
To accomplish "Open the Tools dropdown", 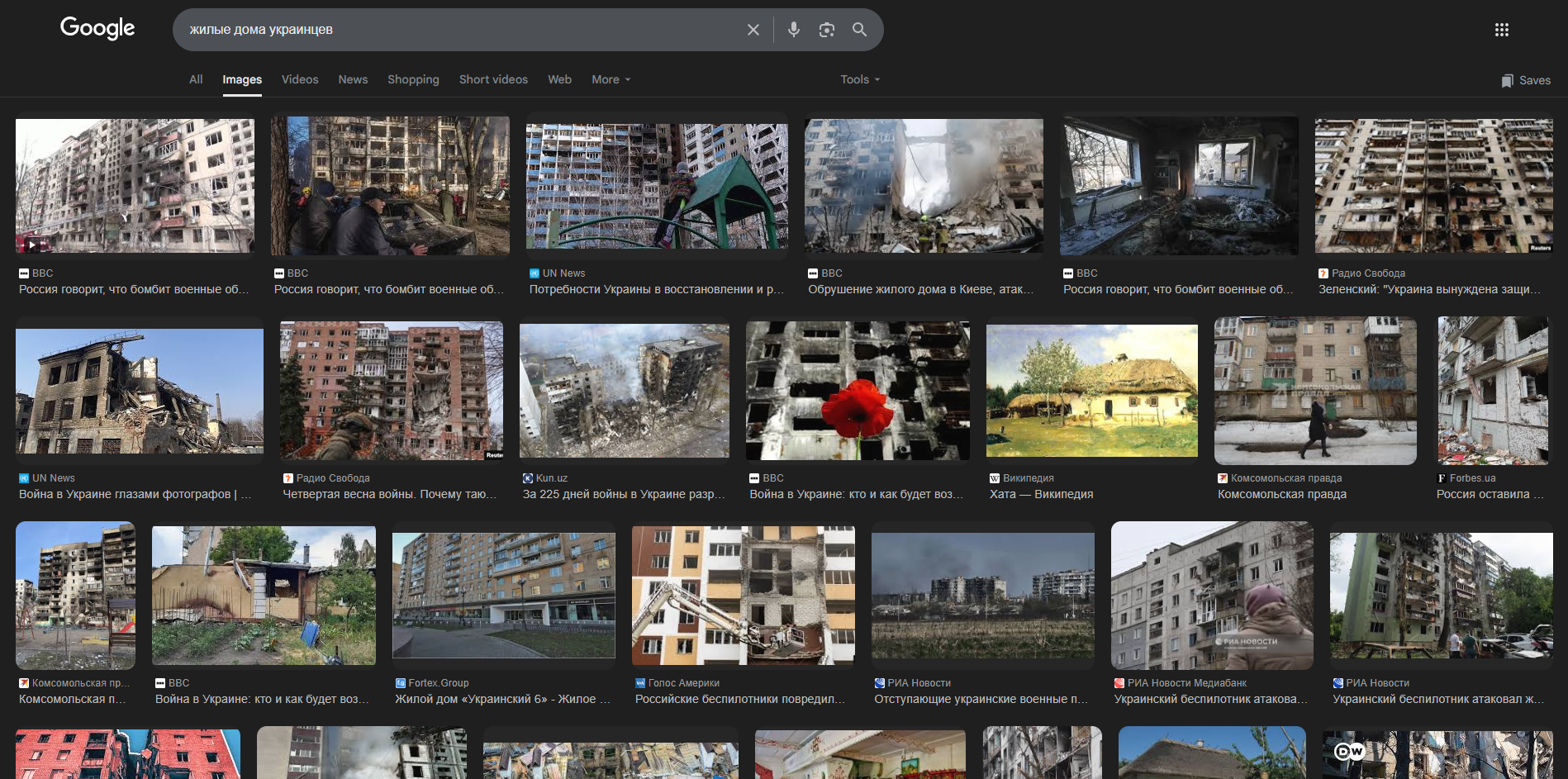I will [x=859, y=79].
